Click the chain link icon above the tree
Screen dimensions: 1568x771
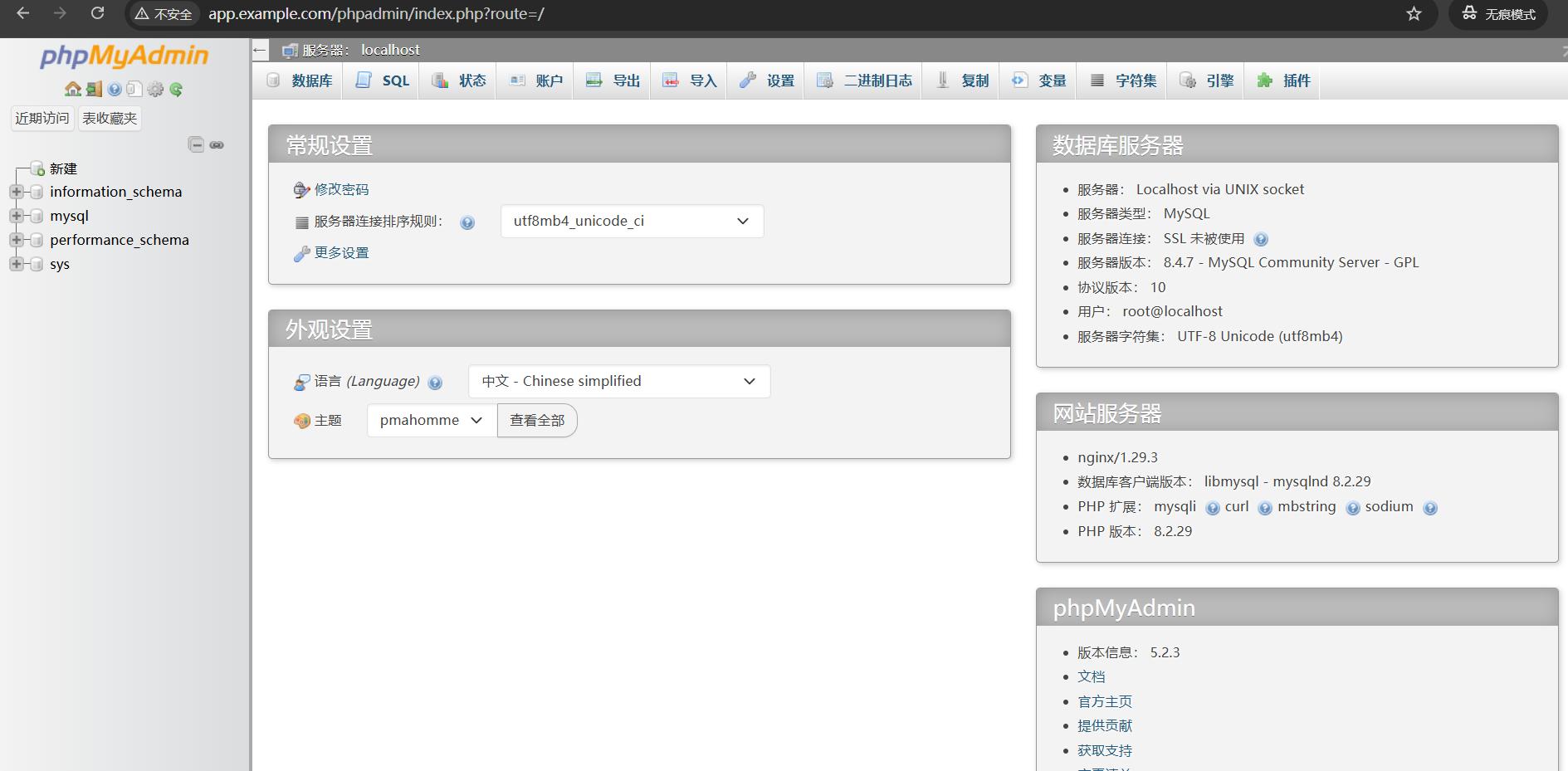[217, 144]
